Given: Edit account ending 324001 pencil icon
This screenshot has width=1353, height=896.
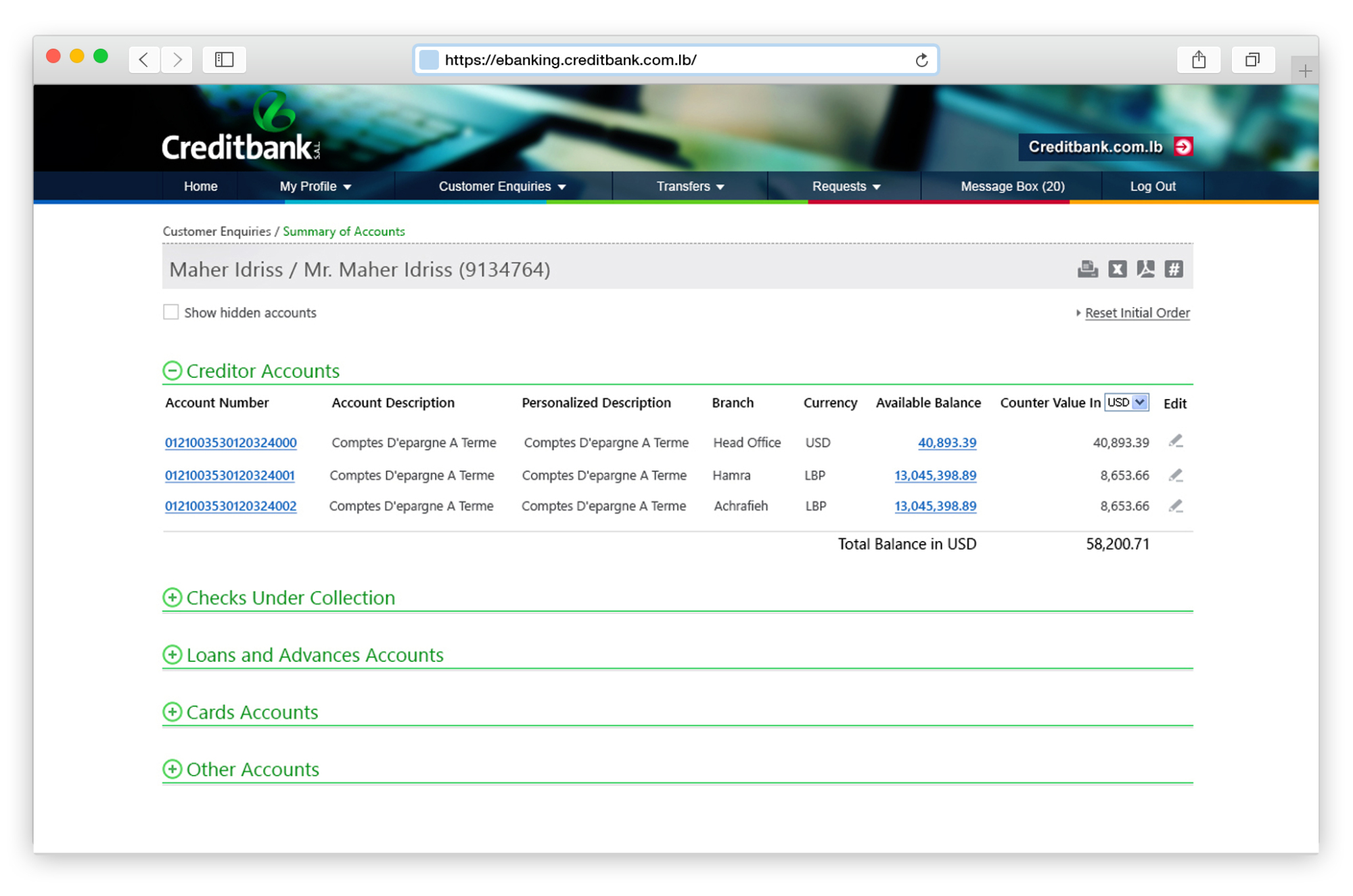Looking at the screenshot, I should [1176, 475].
